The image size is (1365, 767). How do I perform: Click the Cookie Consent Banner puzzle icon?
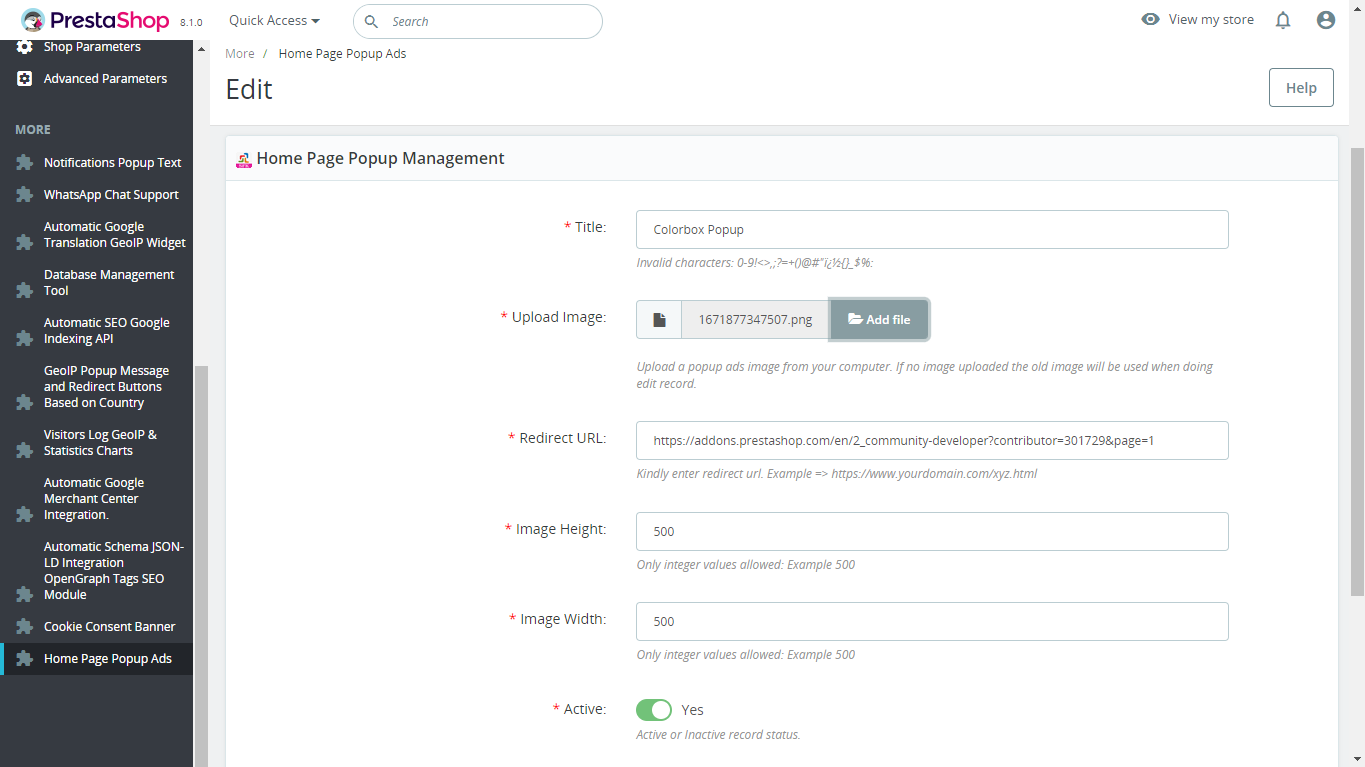[x=25, y=627]
